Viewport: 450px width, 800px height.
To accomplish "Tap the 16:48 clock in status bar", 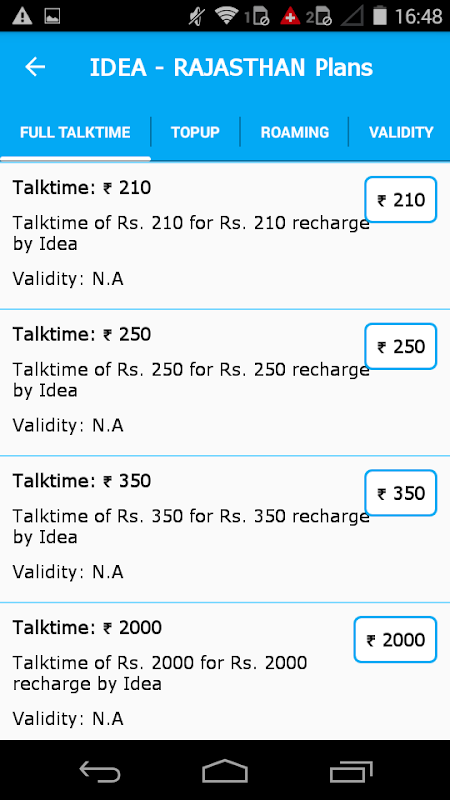I will (x=418, y=16).
